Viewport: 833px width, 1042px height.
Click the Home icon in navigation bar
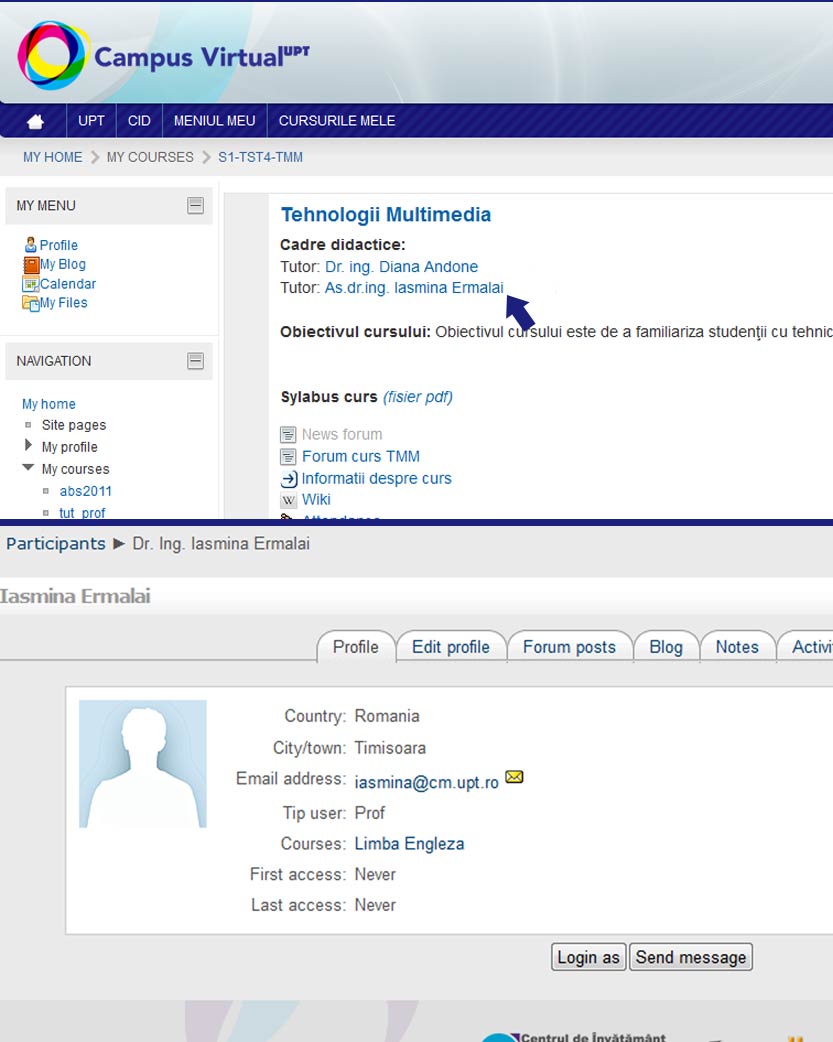point(35,121)
